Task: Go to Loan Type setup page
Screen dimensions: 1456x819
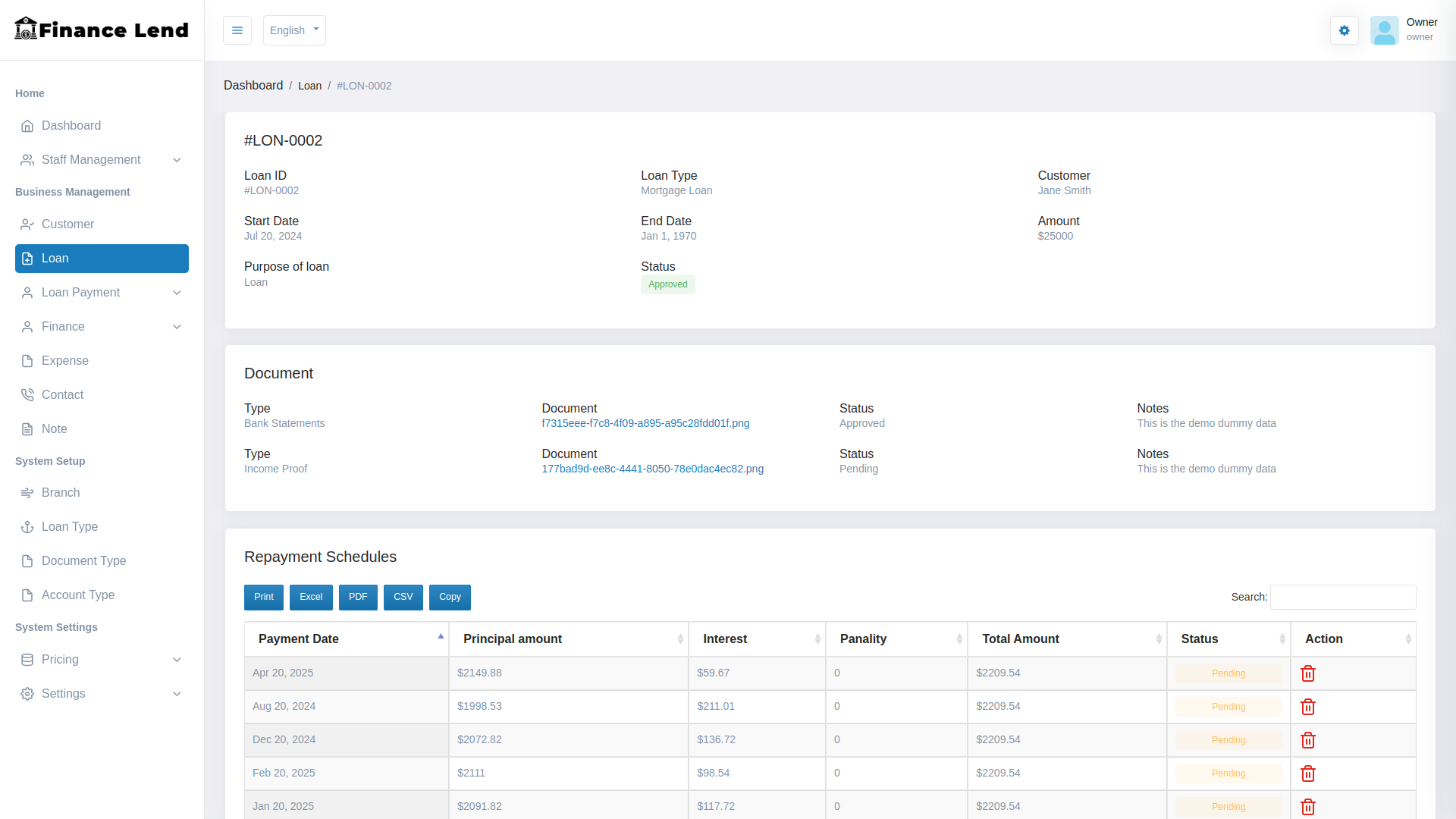Action: [69, 527]
